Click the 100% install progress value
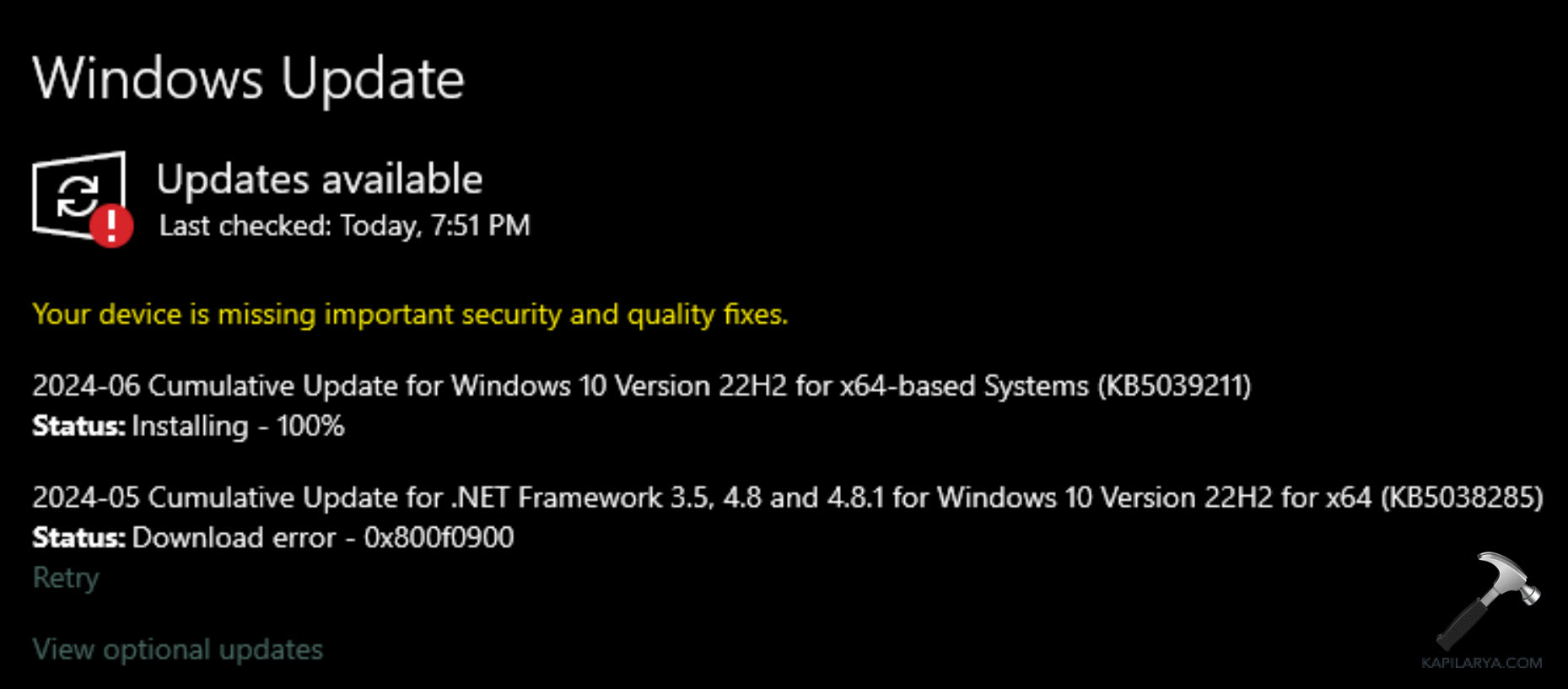Image resolution: width=1568 pixels, height=689 pixels. coord(310,427)
